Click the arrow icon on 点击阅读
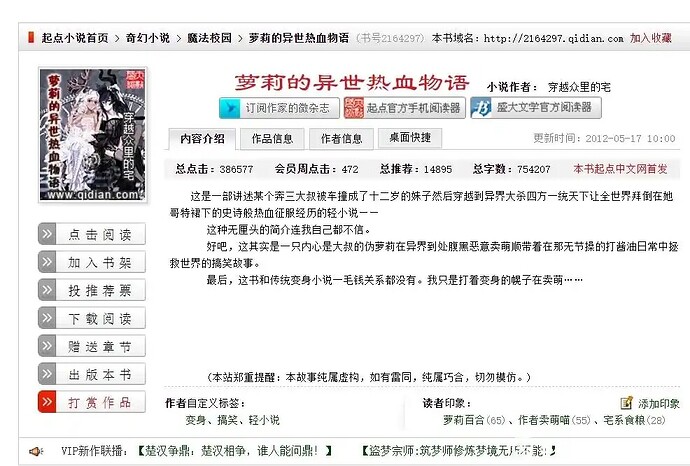This screenshot has width=690, height=466. point(49,235)
